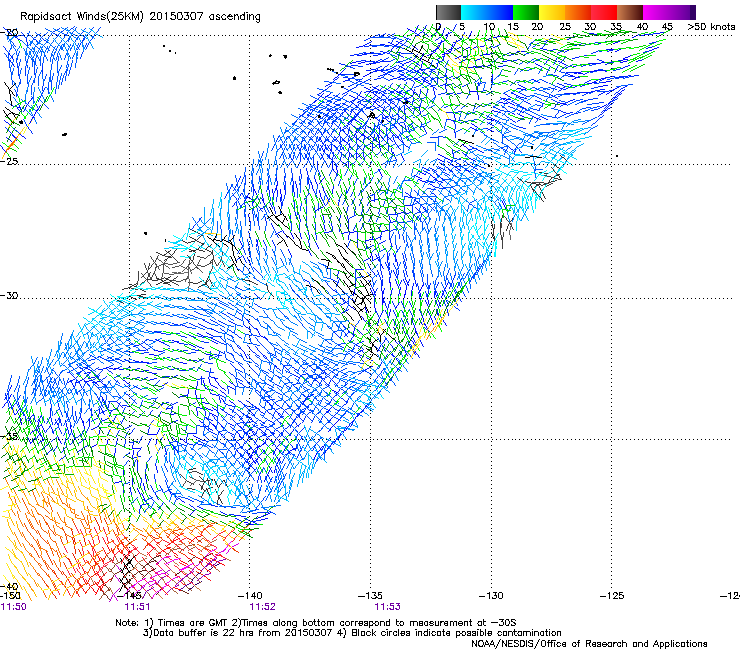Click the '45' legend scale label
Screen dimensions: 740x650
(x=667, y=26)
